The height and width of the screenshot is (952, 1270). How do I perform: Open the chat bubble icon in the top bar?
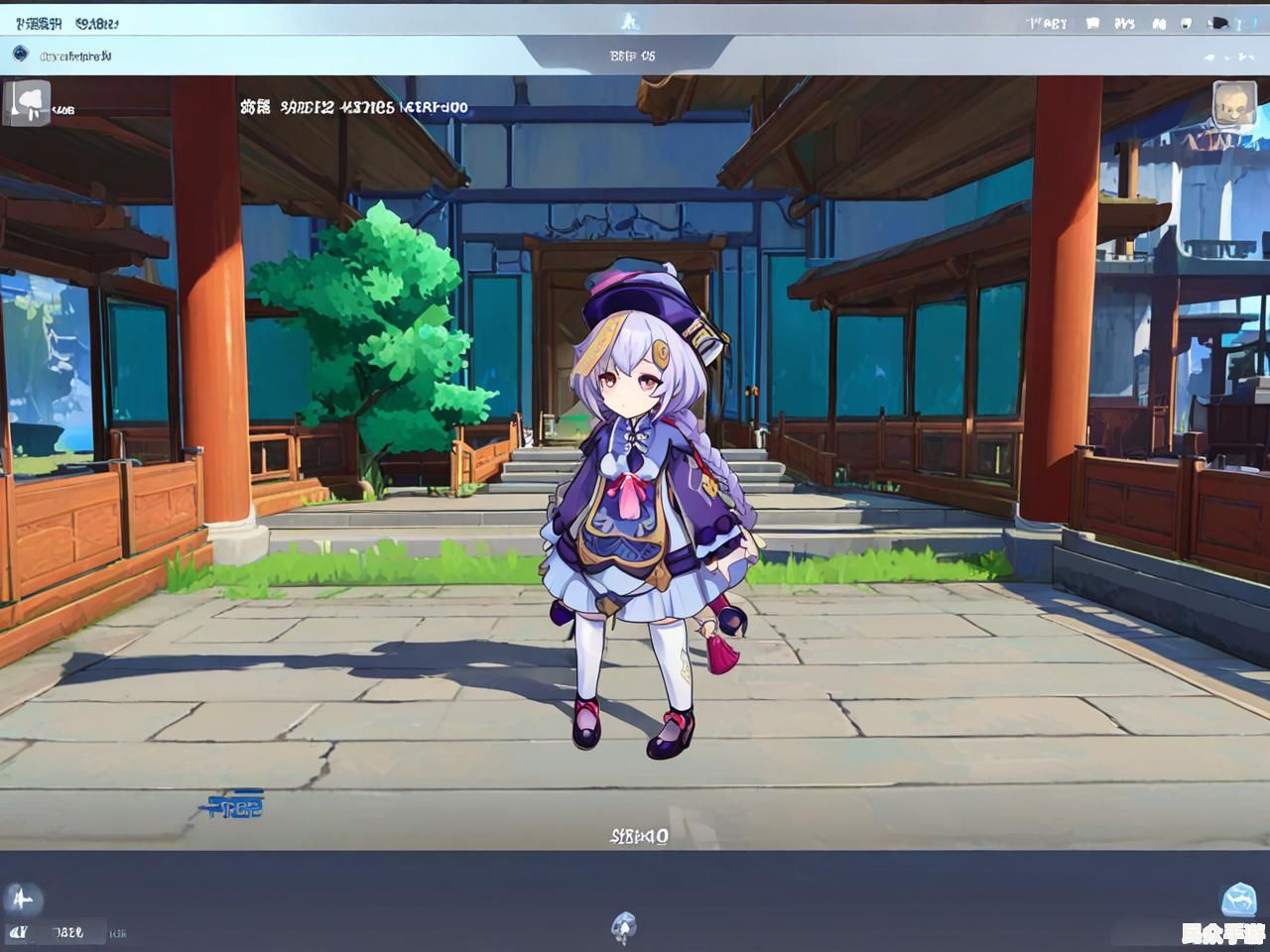(1092, 23)
